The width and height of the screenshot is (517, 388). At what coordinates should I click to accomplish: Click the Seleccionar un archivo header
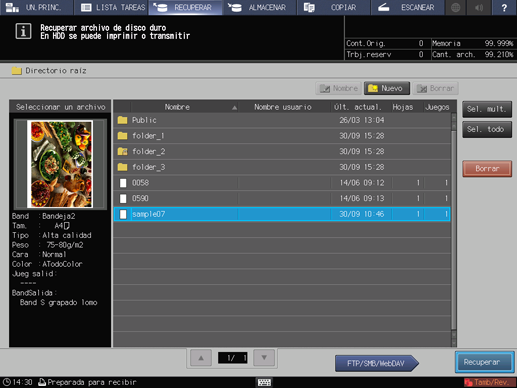[60, 107]
